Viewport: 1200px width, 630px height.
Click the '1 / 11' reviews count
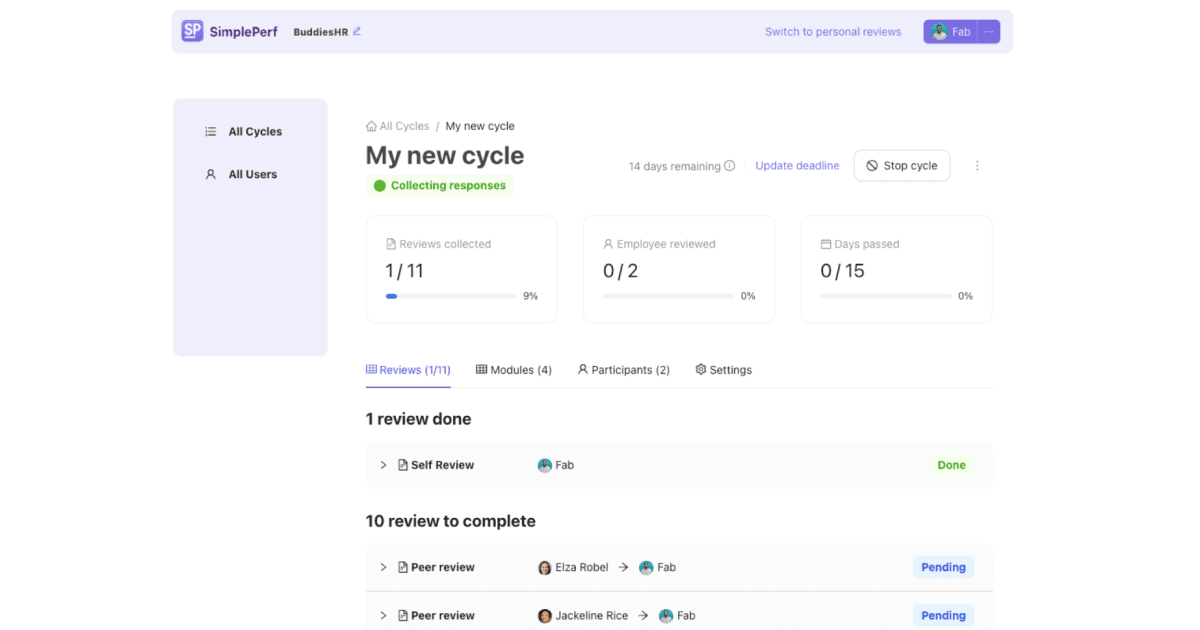click(405, 271)
